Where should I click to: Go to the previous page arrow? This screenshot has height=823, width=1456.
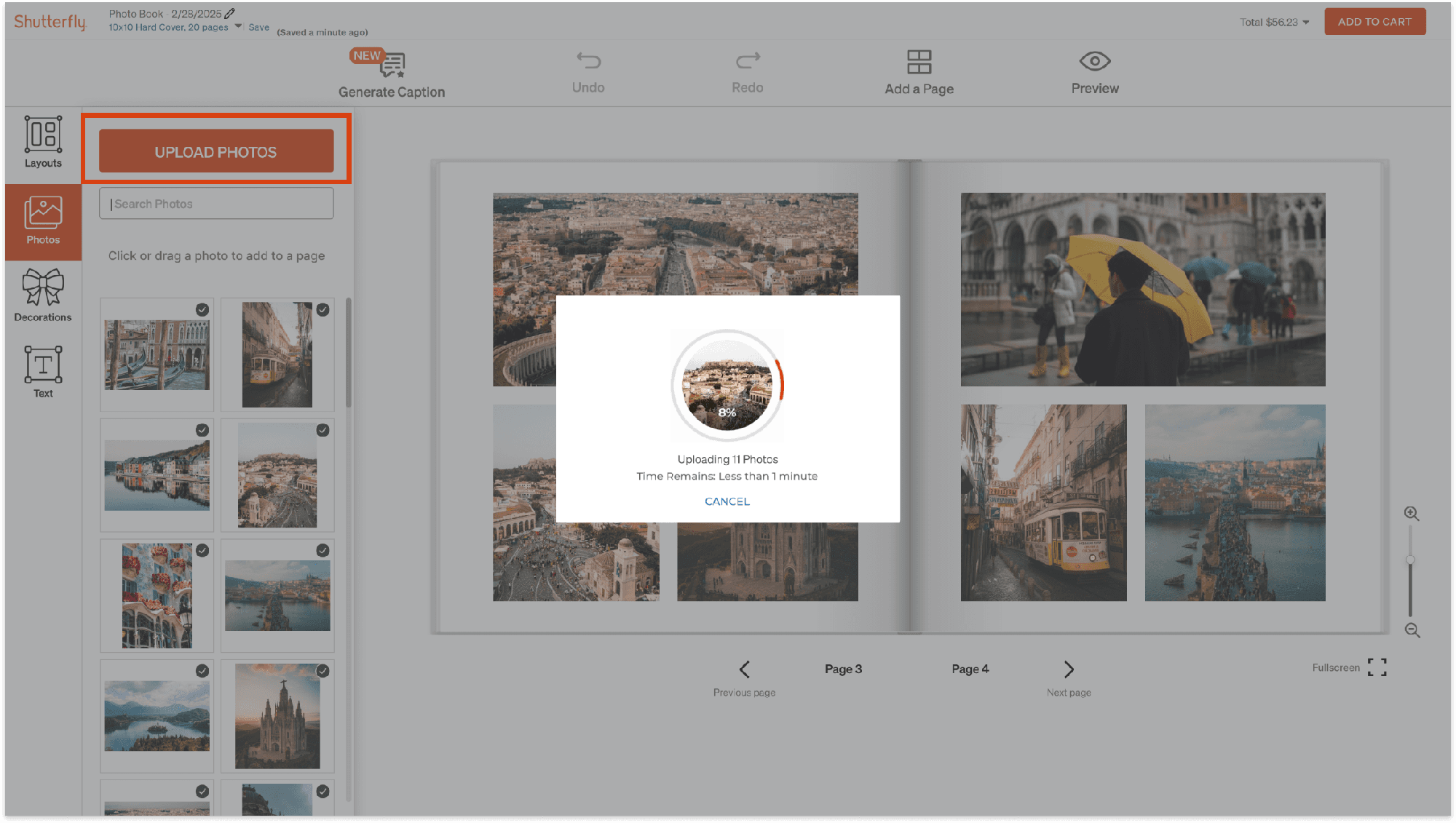point(744,669)
